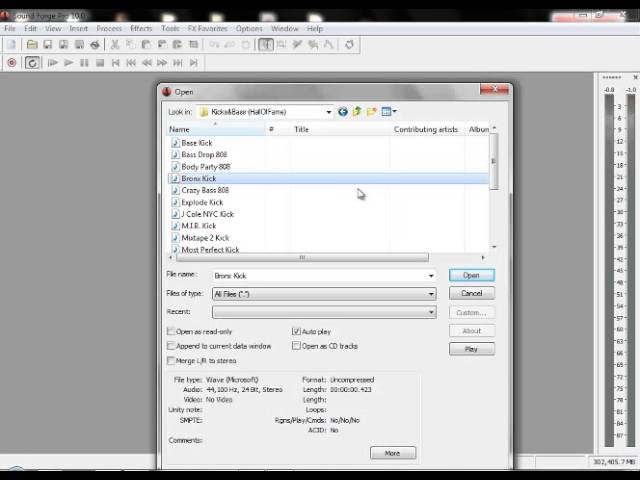Open the Effects menu

click(141, 29)
